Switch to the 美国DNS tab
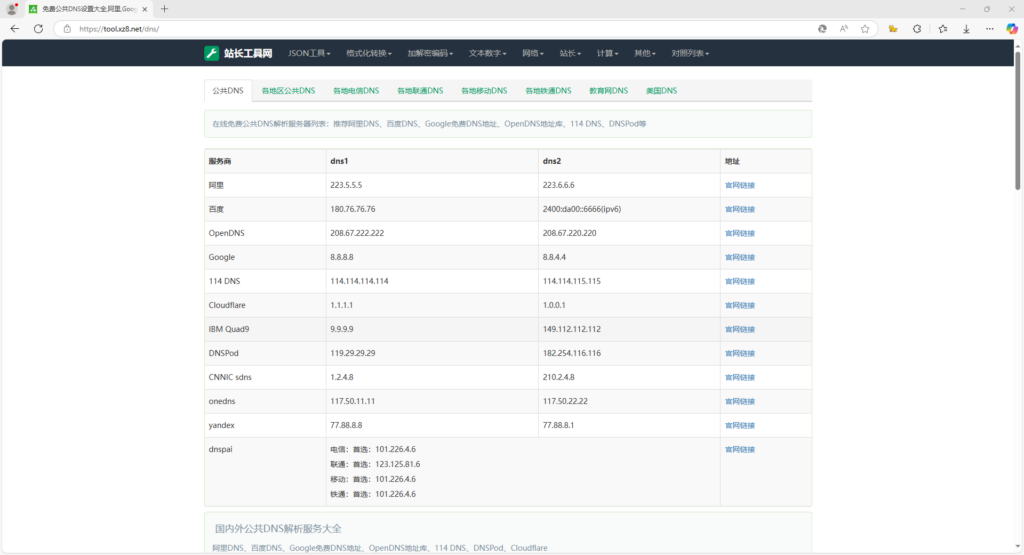The image size is (1024, 555). point(662,91)
